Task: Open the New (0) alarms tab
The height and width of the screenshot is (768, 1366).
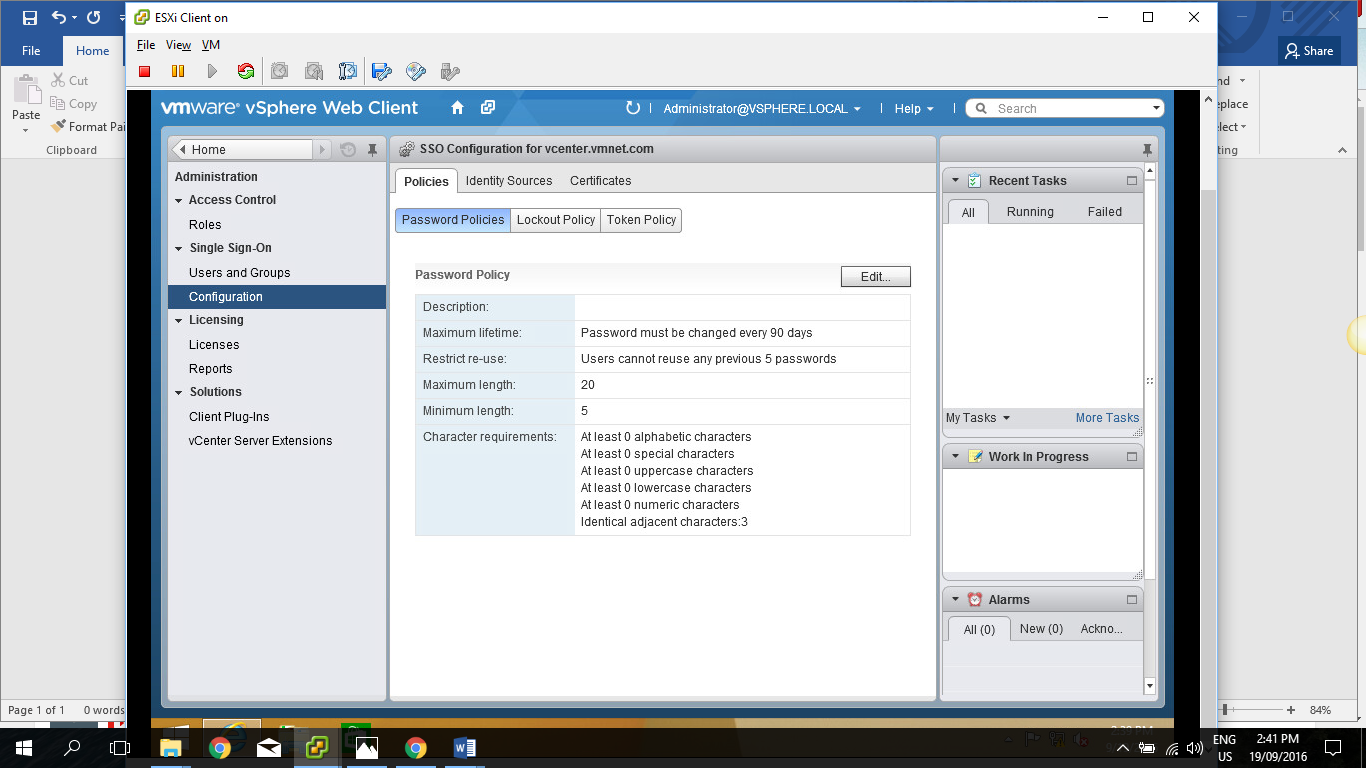Action: (1041, 629)
